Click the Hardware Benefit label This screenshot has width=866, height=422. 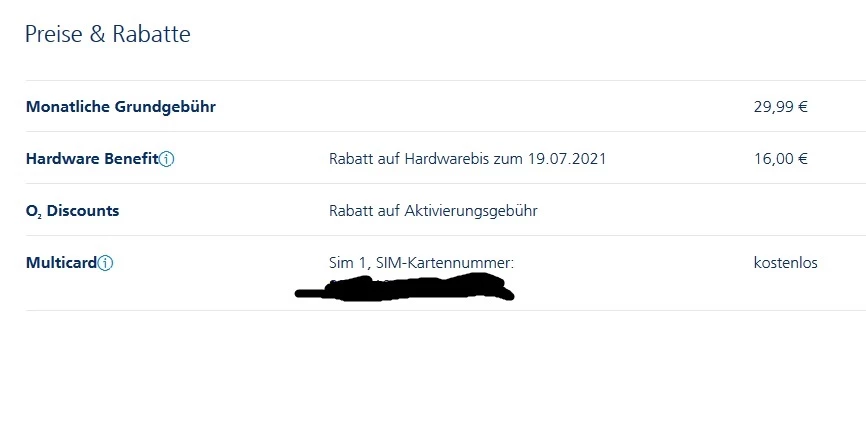click(x=92, y=159)
